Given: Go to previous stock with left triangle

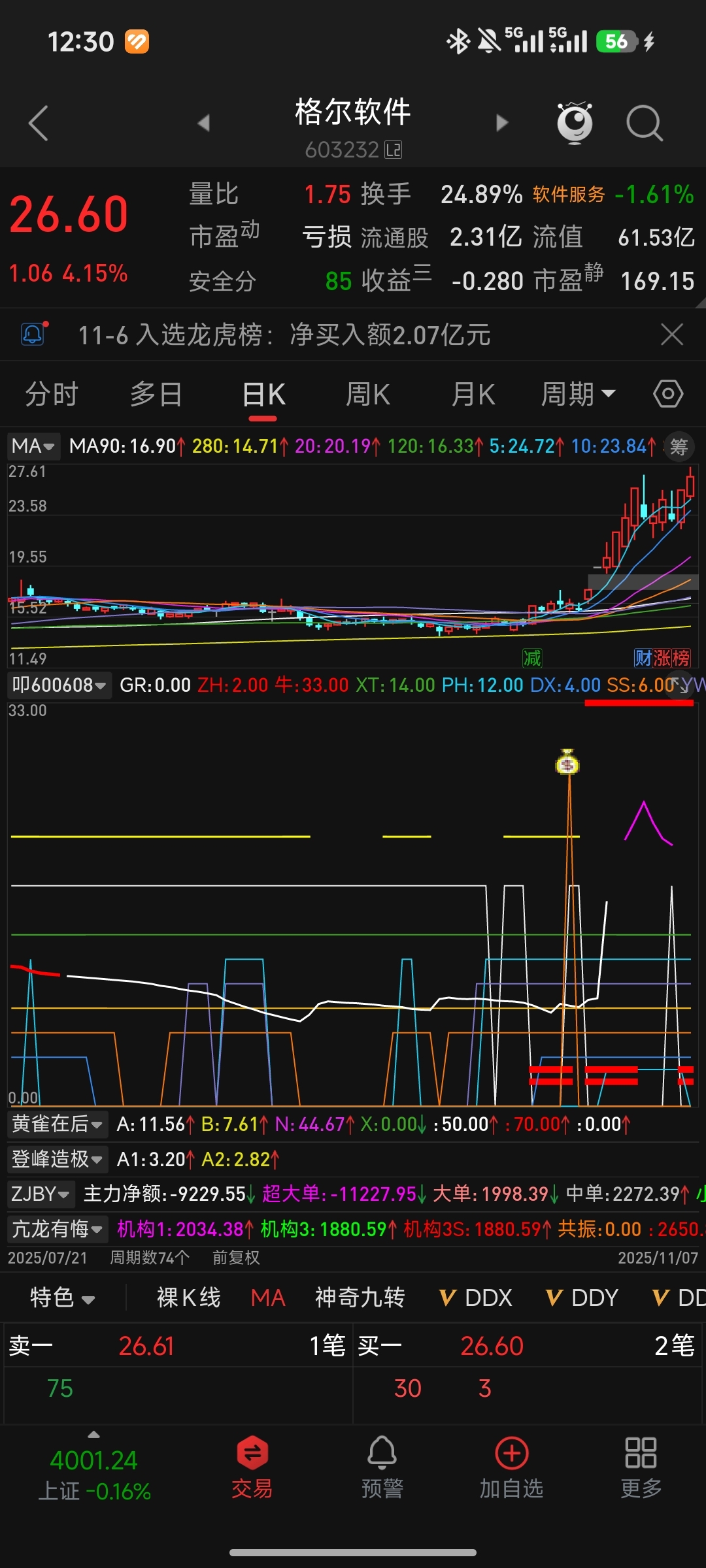Looking at the screenshot, I should pyautogui.click(x=204, y=123).
